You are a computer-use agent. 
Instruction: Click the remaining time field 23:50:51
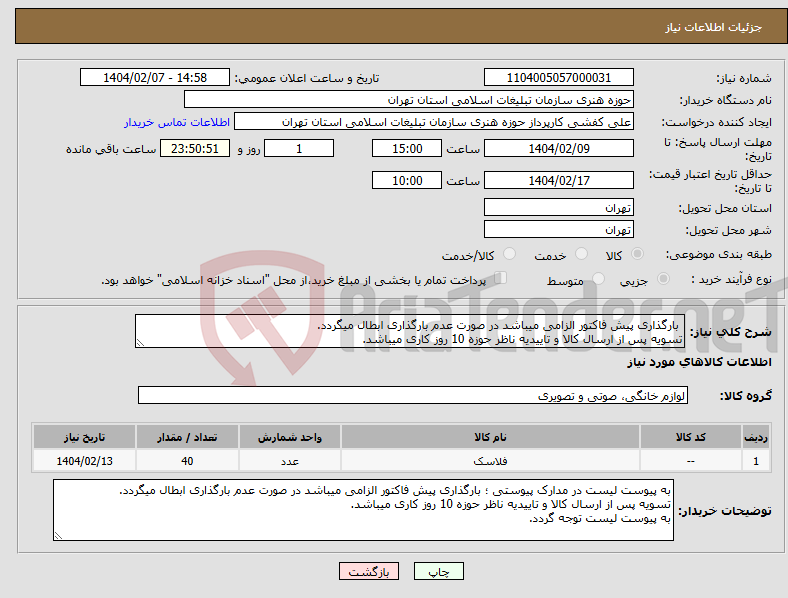click(195, 149)
